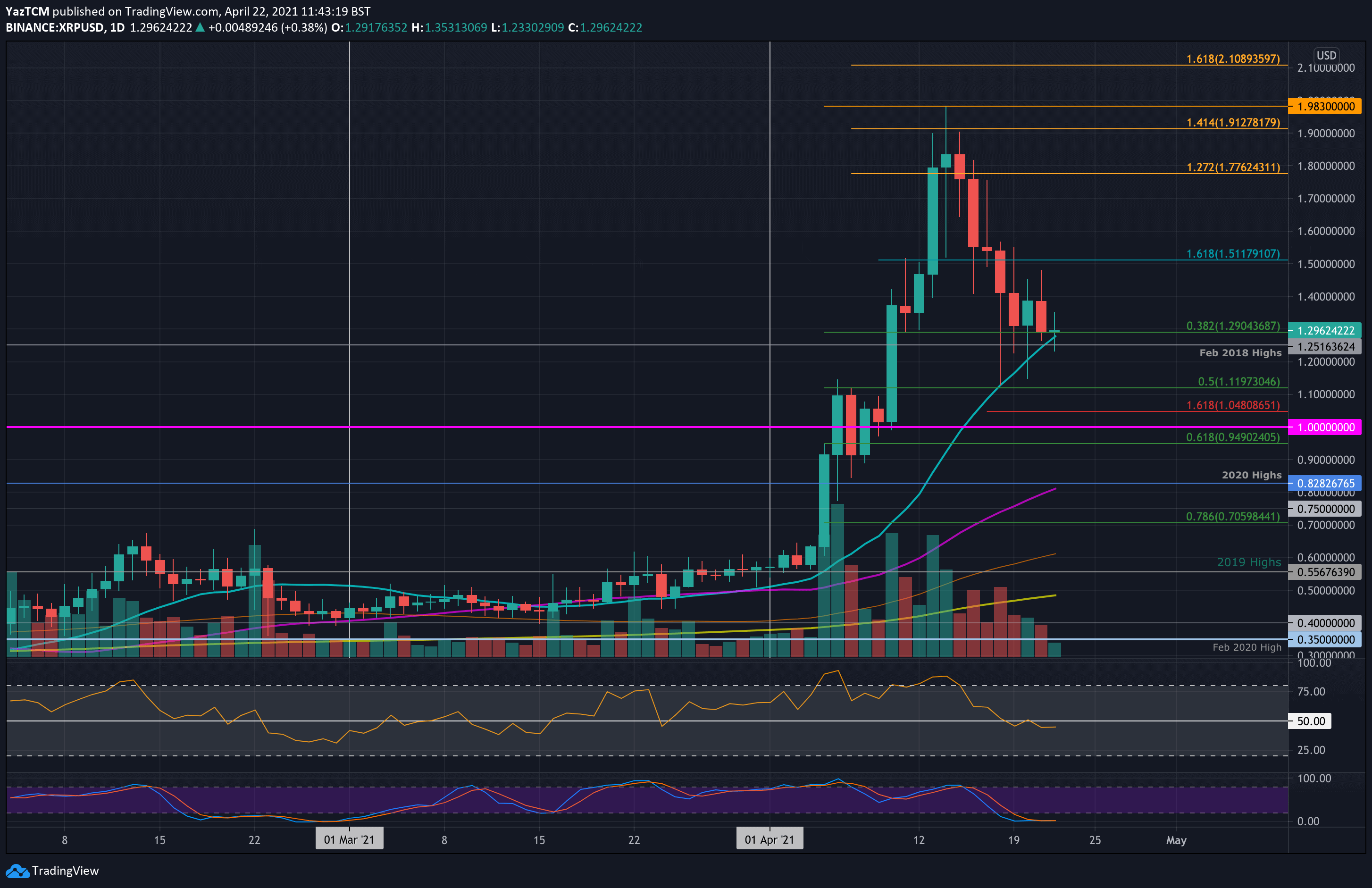This screenshot has width=1372, height=888.
Task: Click the Feb 2020 High annotation
Action: point(1247,647)
